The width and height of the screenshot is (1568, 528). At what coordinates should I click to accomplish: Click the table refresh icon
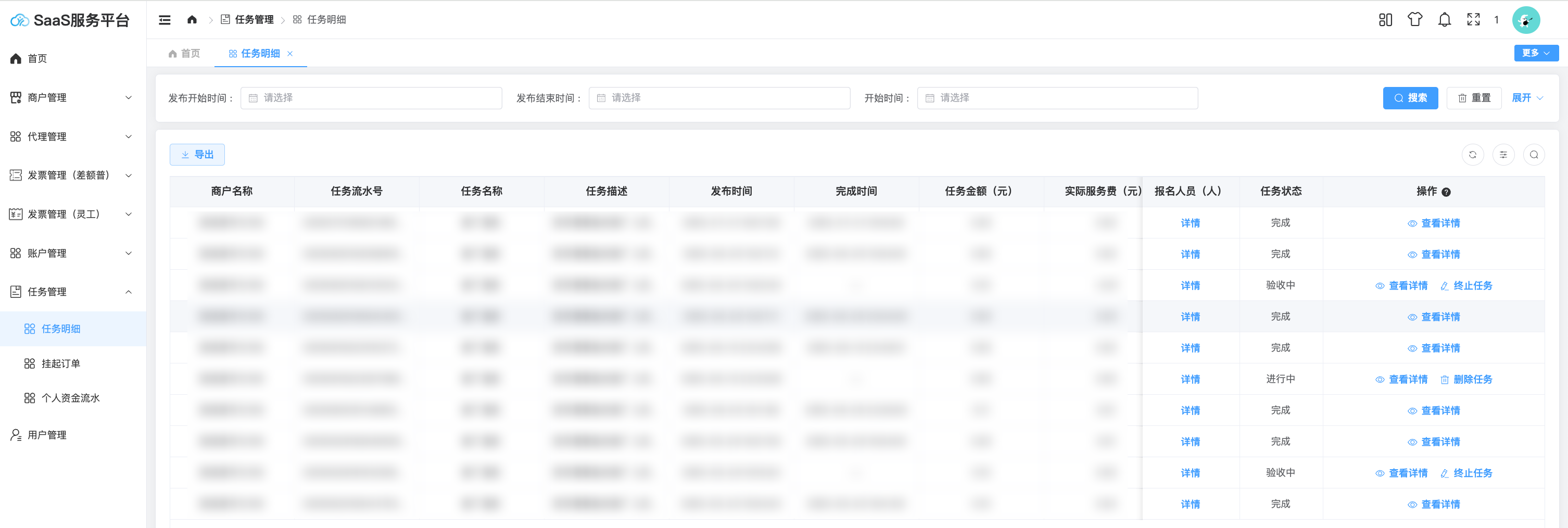(x=1472, y=155)
